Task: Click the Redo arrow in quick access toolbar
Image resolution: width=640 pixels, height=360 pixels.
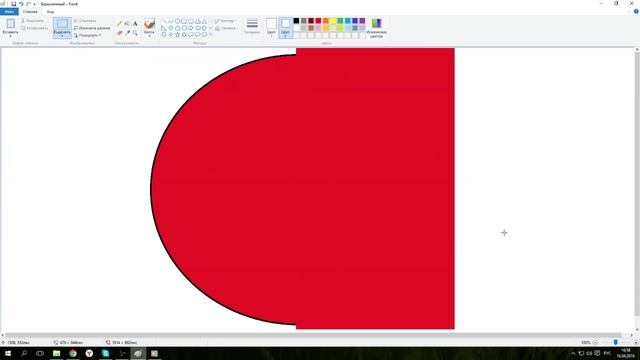Action: point(28,4)
